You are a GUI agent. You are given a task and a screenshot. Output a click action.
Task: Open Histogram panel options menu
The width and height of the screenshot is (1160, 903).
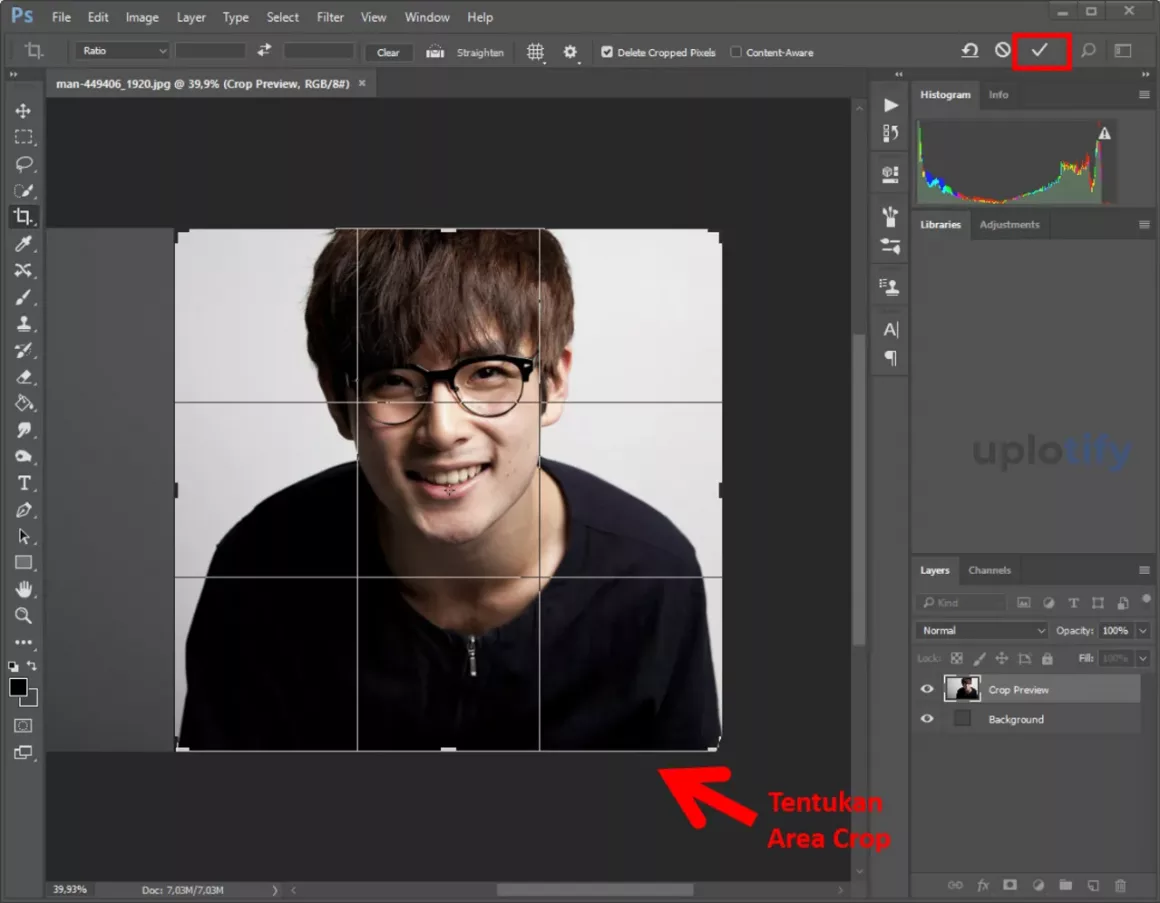pyautogui.click(x=1144, y=95)
